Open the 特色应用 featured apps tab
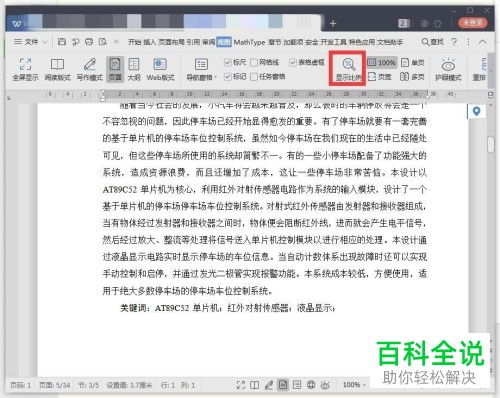Image resolution: width=500 pixels, height=398 pixels. tap(362, 42)
